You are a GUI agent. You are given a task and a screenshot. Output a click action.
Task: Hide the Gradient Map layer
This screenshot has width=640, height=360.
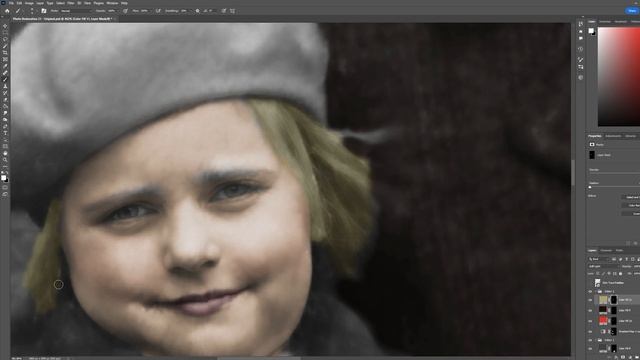(x=590, y=332)
